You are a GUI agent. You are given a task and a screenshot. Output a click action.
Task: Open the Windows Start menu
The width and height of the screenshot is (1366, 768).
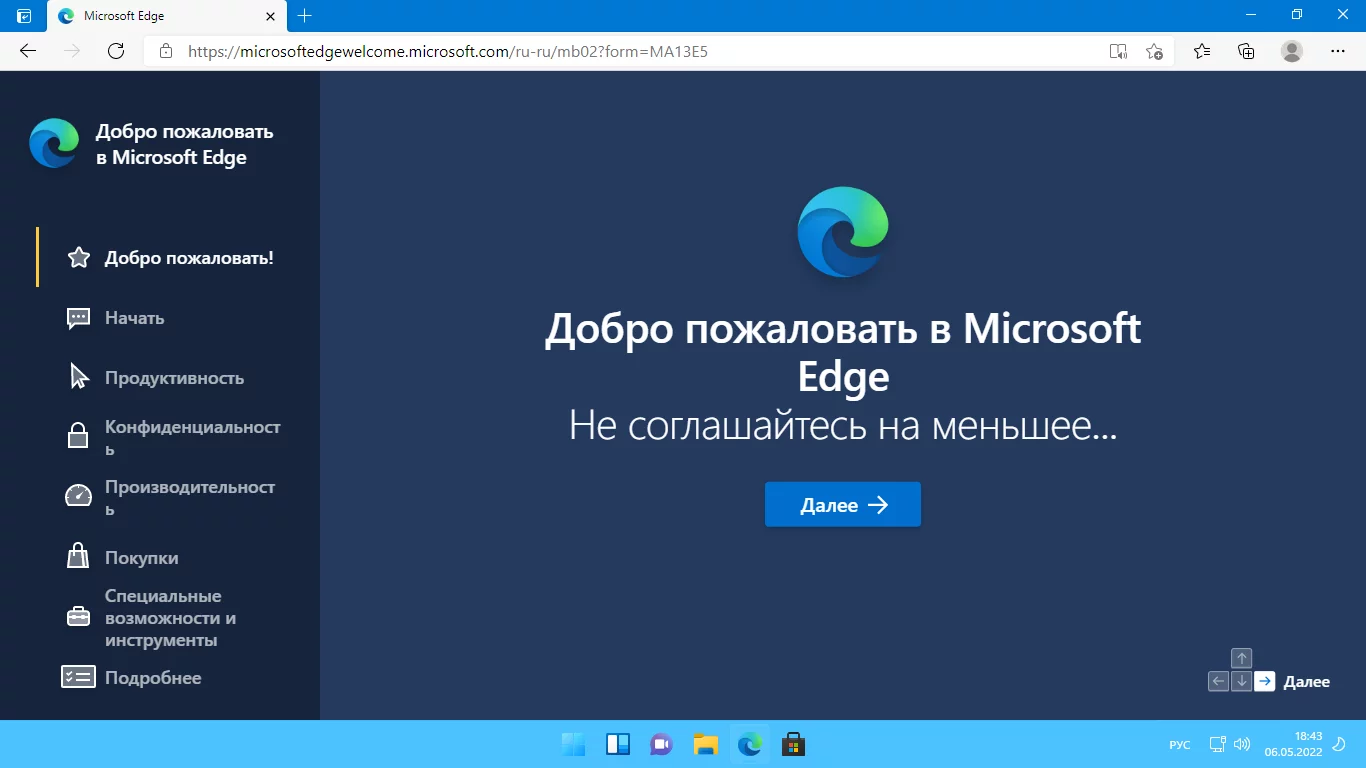573,744
